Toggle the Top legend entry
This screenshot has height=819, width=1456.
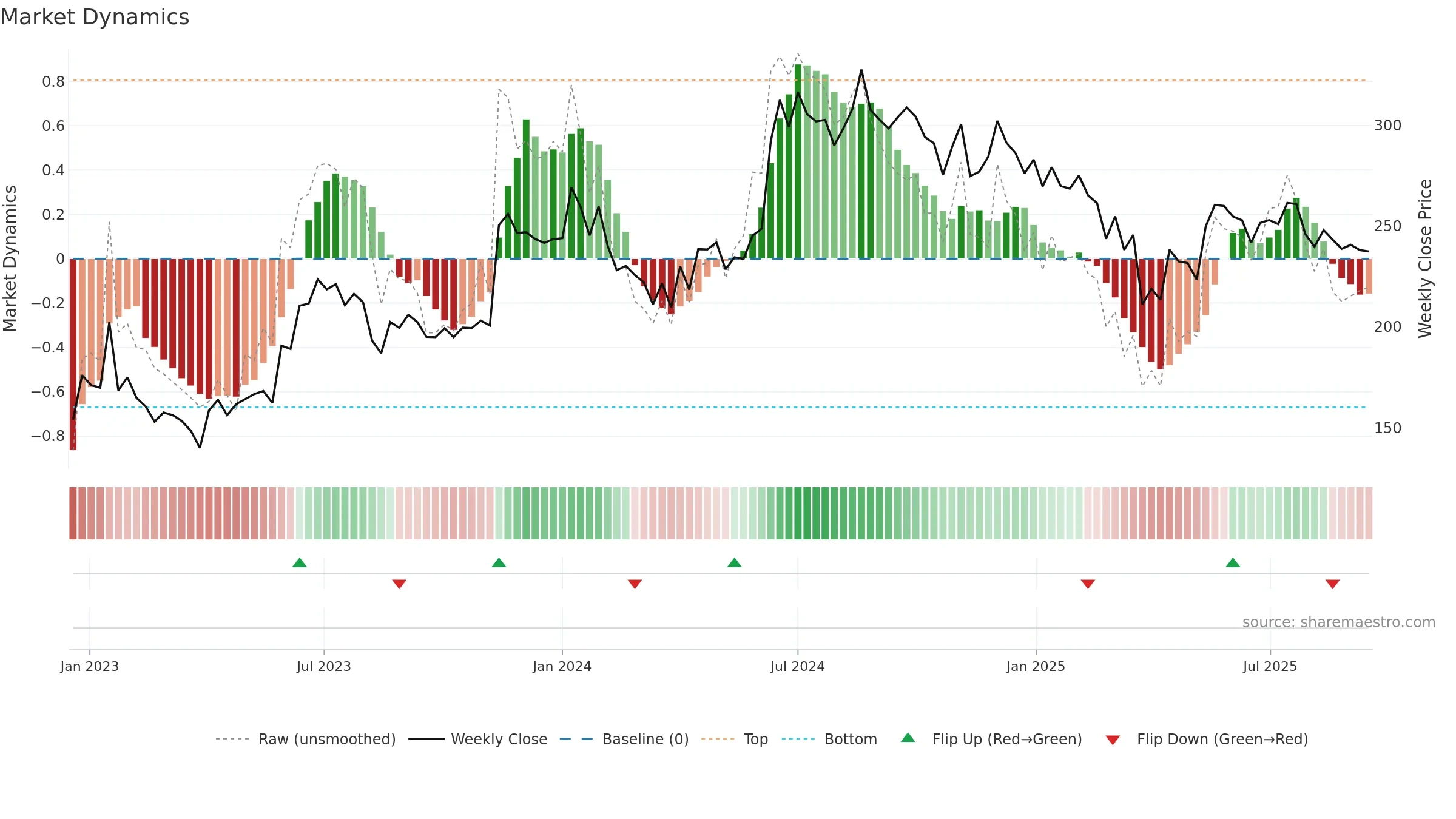734,739
